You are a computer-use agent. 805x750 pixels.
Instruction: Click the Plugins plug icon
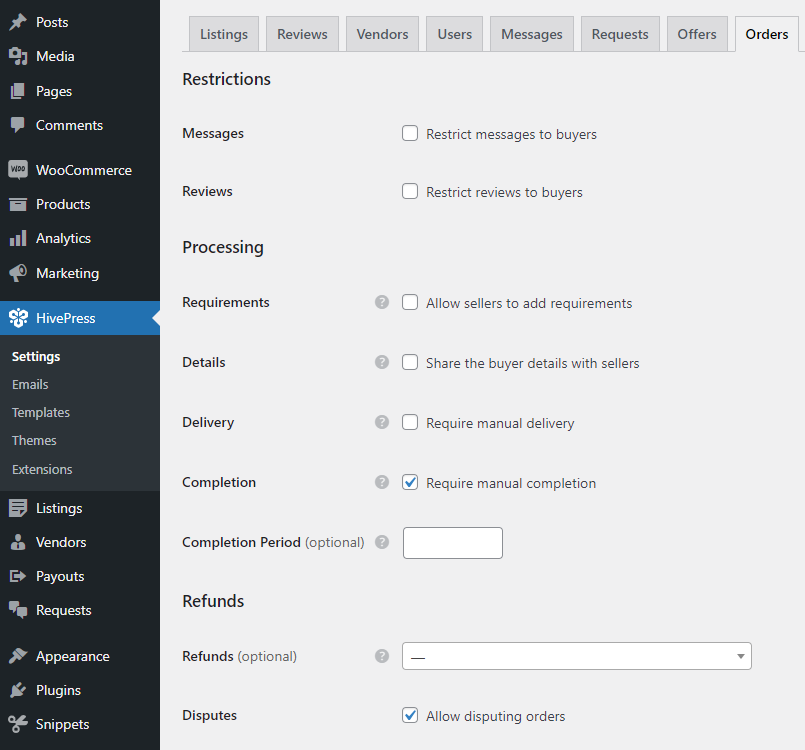[x=18, y=690]
